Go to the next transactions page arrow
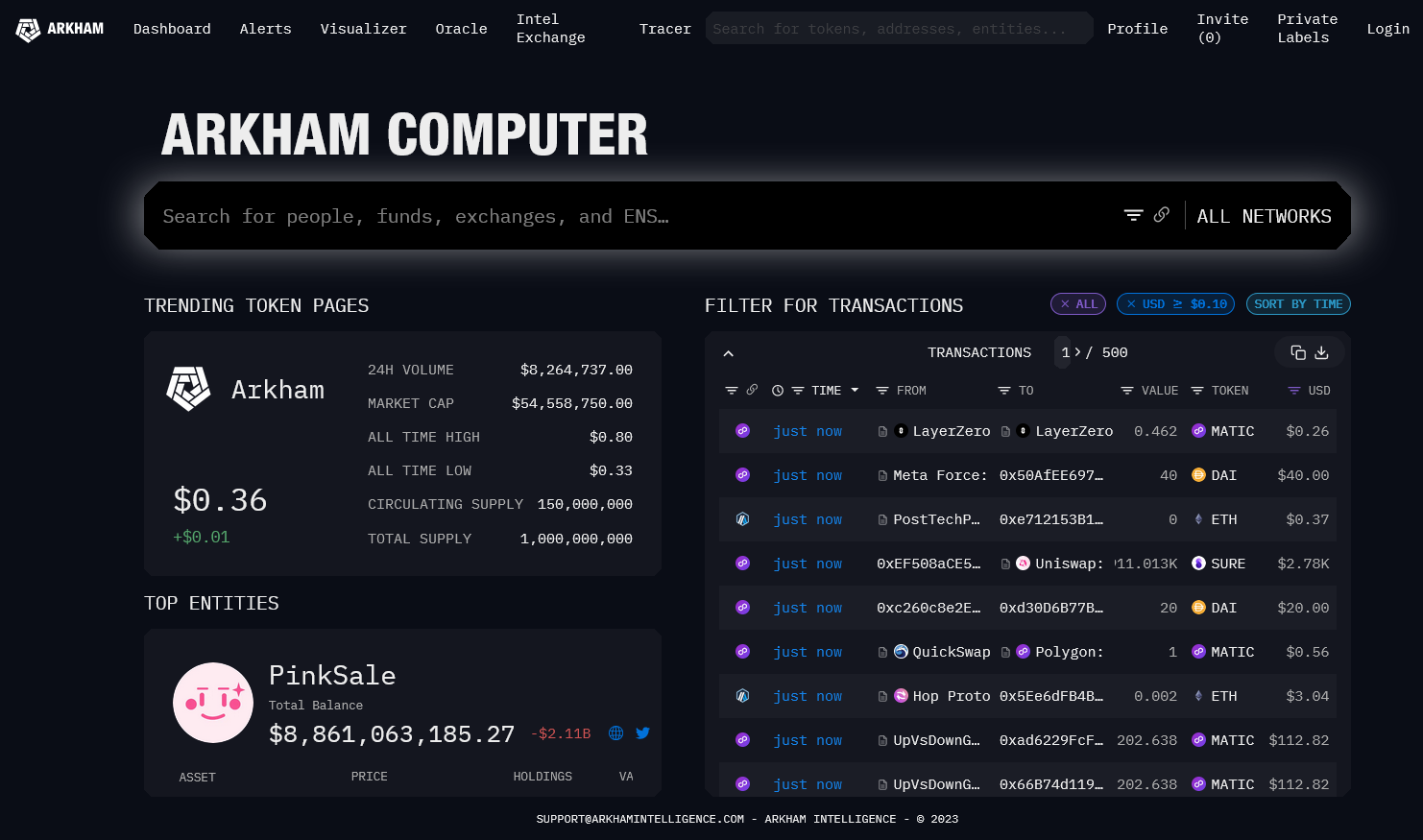This screenshot has width=1423, height=840. pos(1077,352)
